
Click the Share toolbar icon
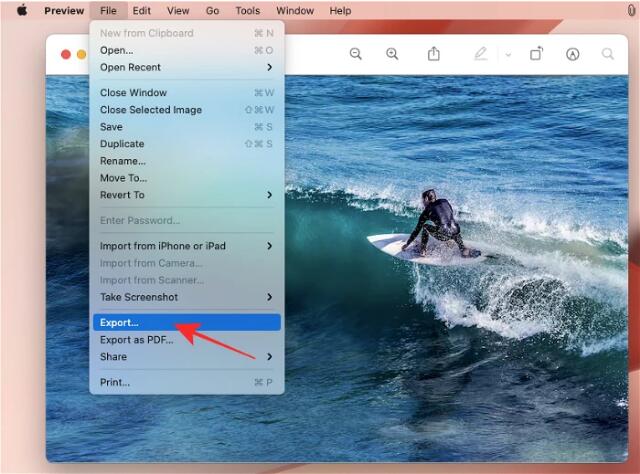[434, 54]
